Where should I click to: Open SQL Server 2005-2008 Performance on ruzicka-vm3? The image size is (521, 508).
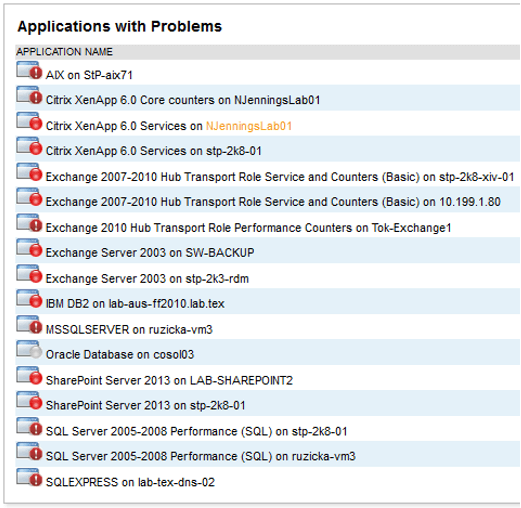(x=201, y=456)
